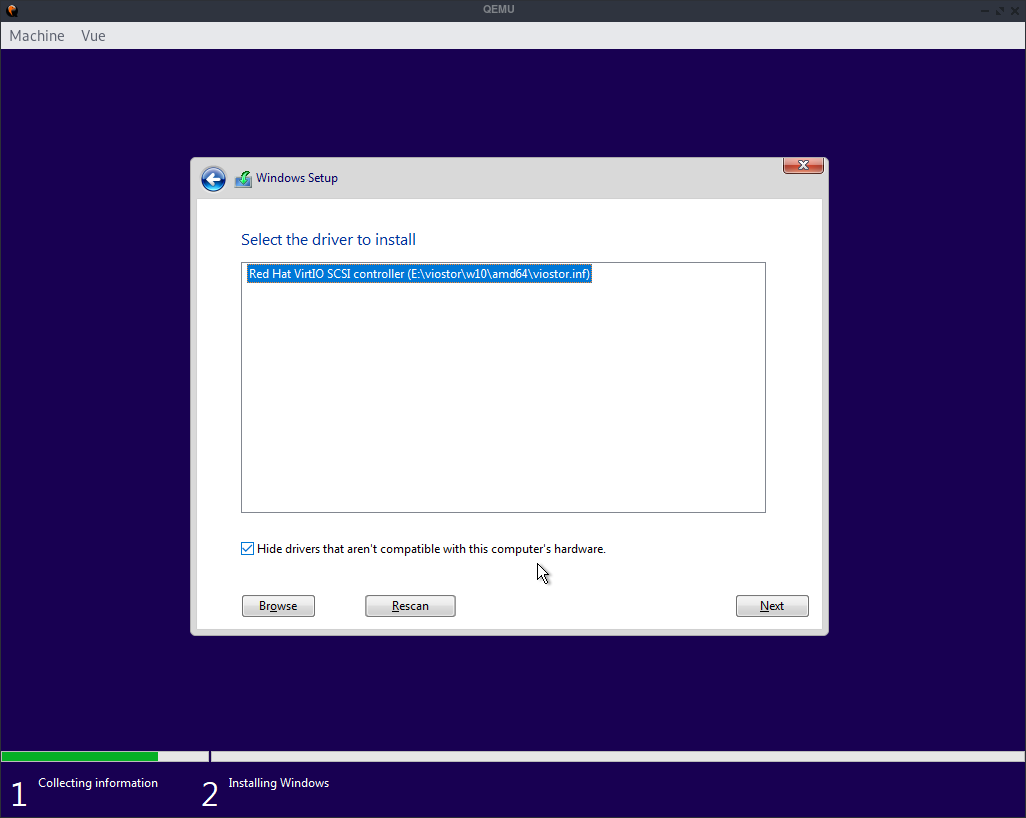Click the step 1 numbered indicator
Viewport: 1026px width, 818px height.
pyautogui.click(x=18, y=791)
